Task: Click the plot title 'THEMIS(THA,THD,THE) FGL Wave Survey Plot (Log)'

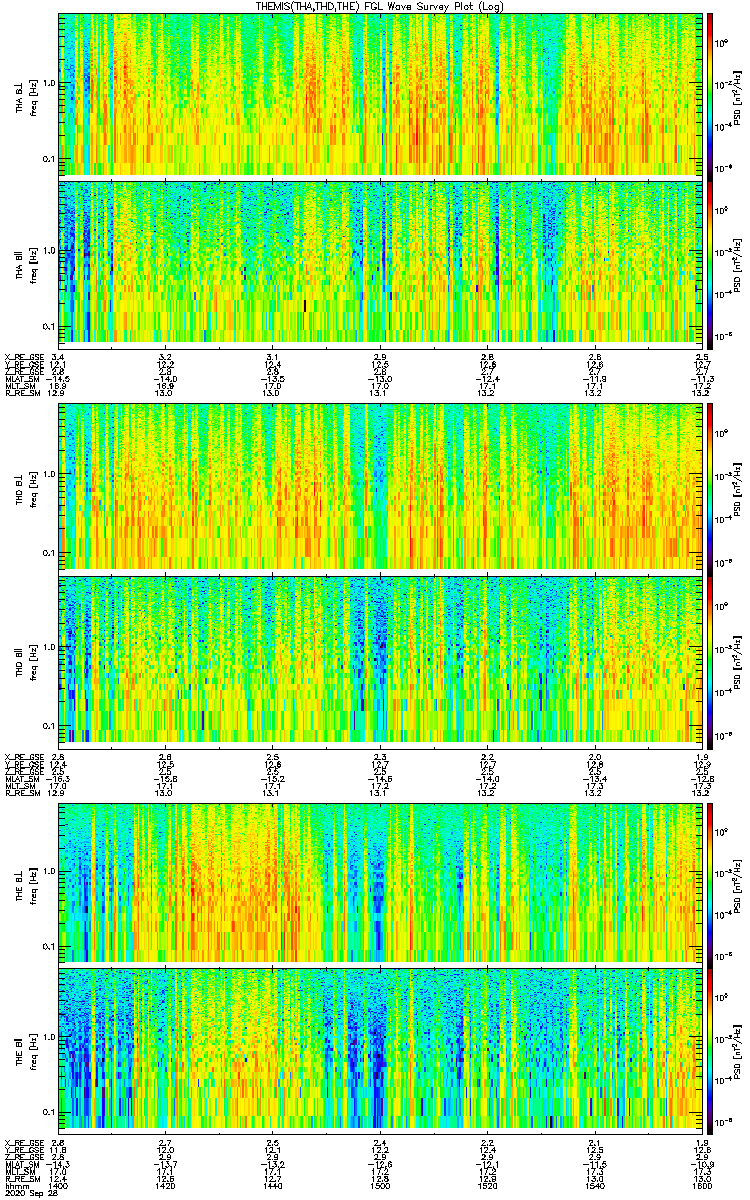Action: [x=380, y=6]
